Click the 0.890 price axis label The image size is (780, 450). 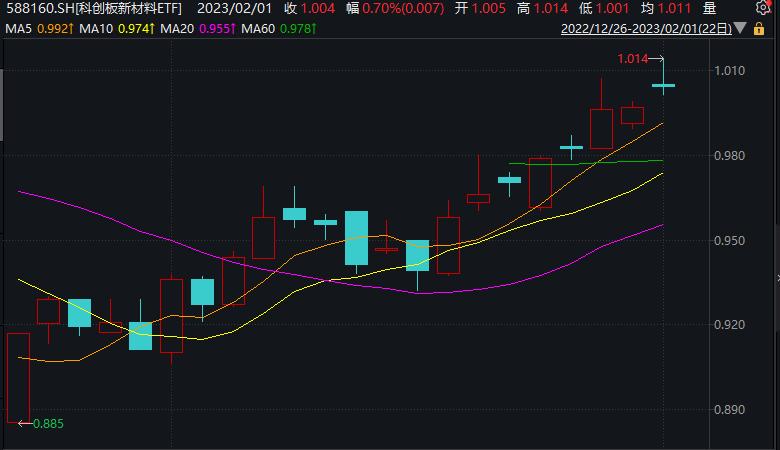tap(730, 410)
